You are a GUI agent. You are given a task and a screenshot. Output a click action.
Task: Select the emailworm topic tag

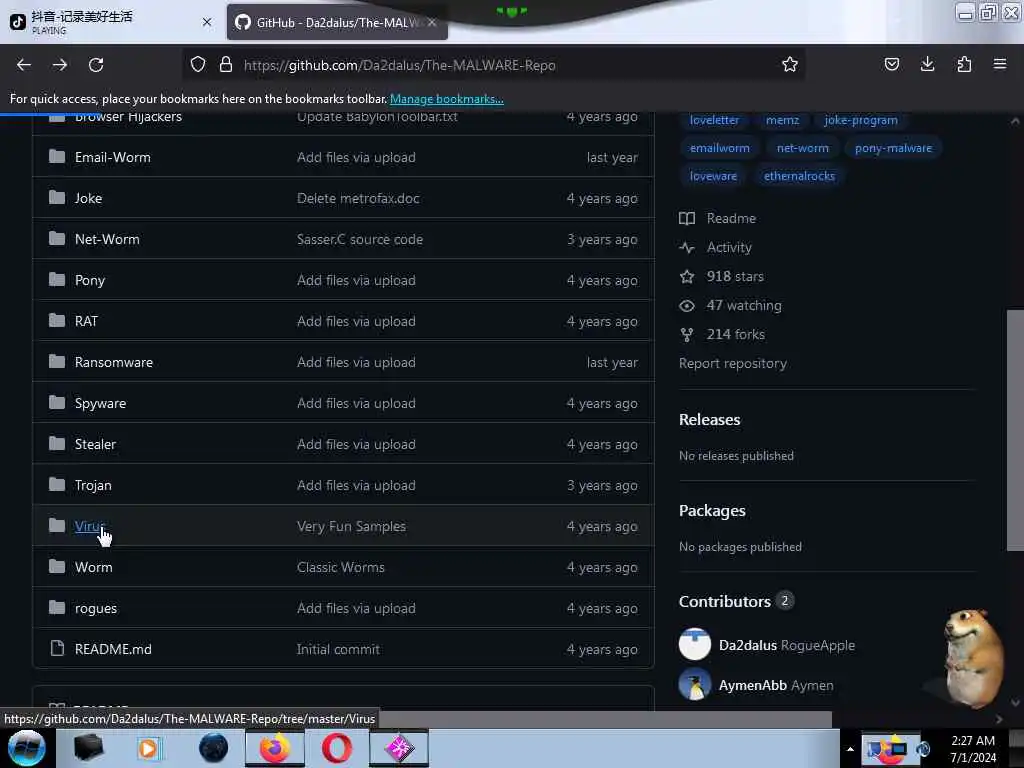pos(720,148)
